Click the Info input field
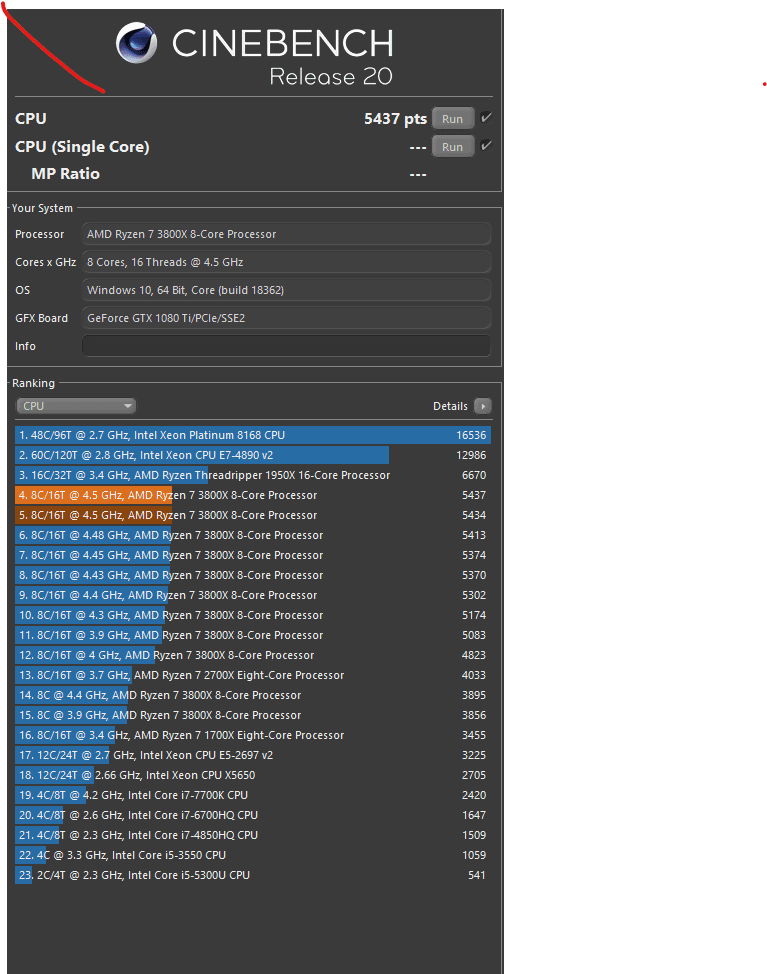 coord(286,346)
